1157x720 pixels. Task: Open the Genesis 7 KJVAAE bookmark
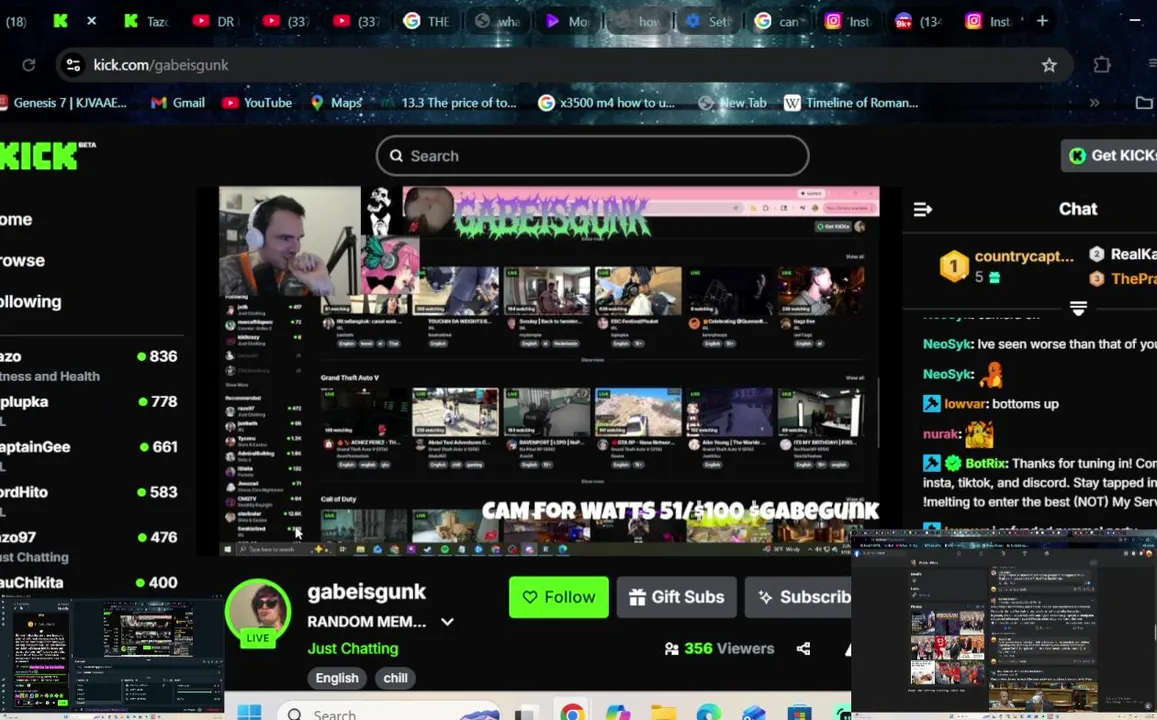tap(63, 103)
